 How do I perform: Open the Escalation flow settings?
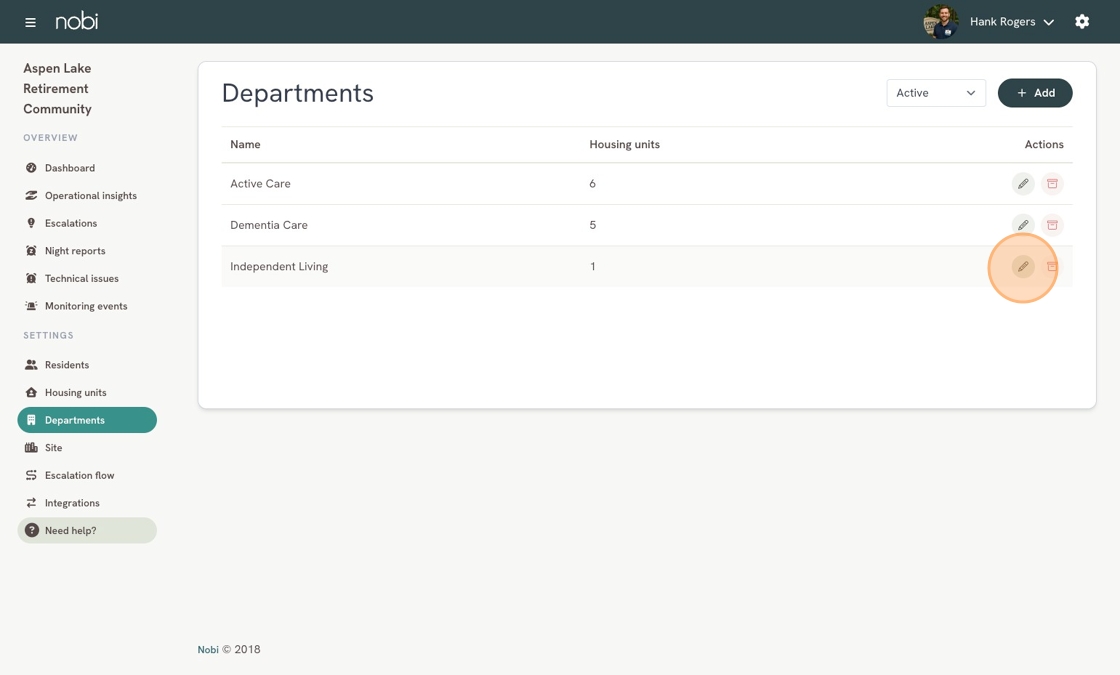[x=79, y=475]
